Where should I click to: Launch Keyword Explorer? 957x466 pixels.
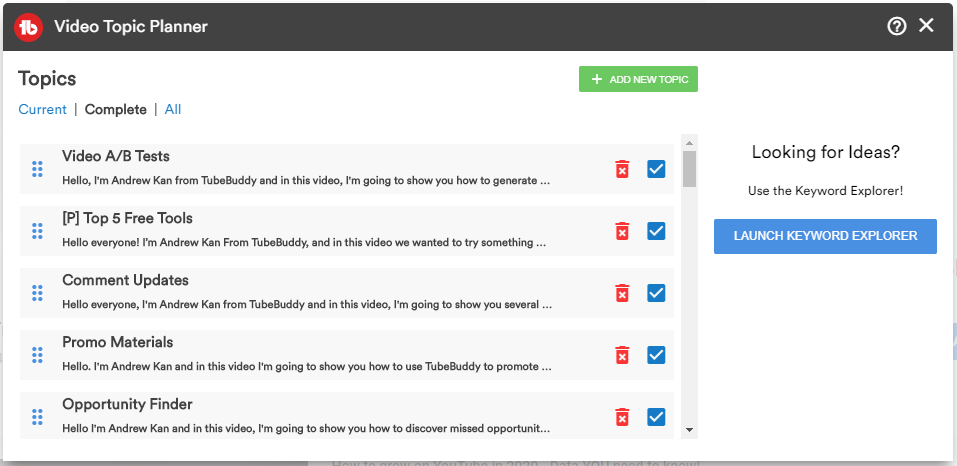[x=825, y=236]
